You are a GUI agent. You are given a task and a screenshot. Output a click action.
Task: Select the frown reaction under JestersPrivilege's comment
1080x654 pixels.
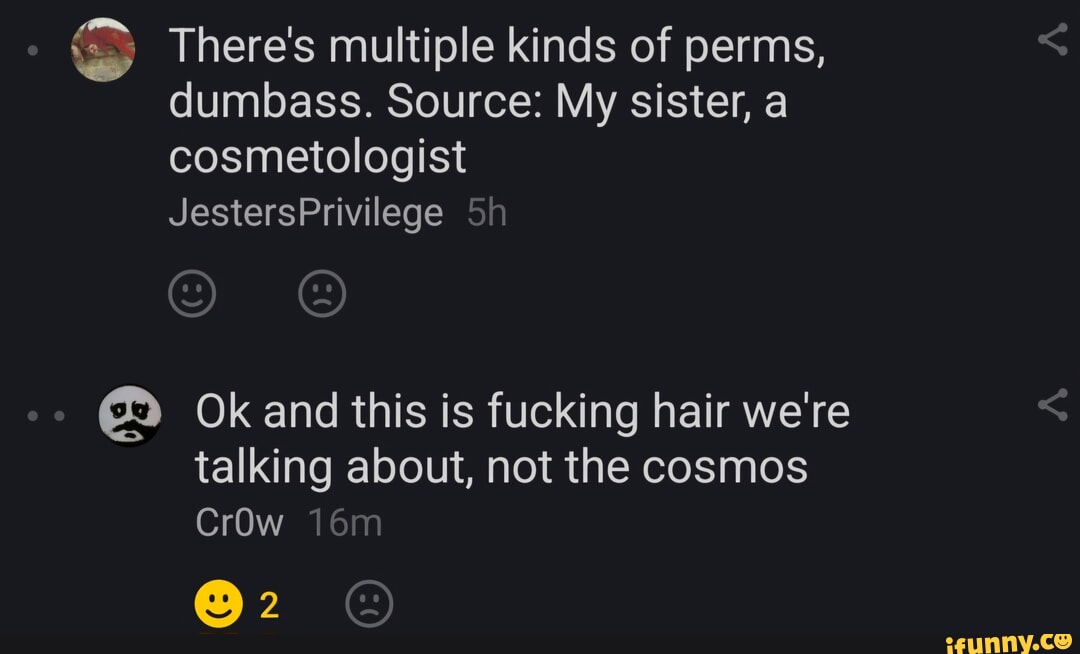(322, 294)
